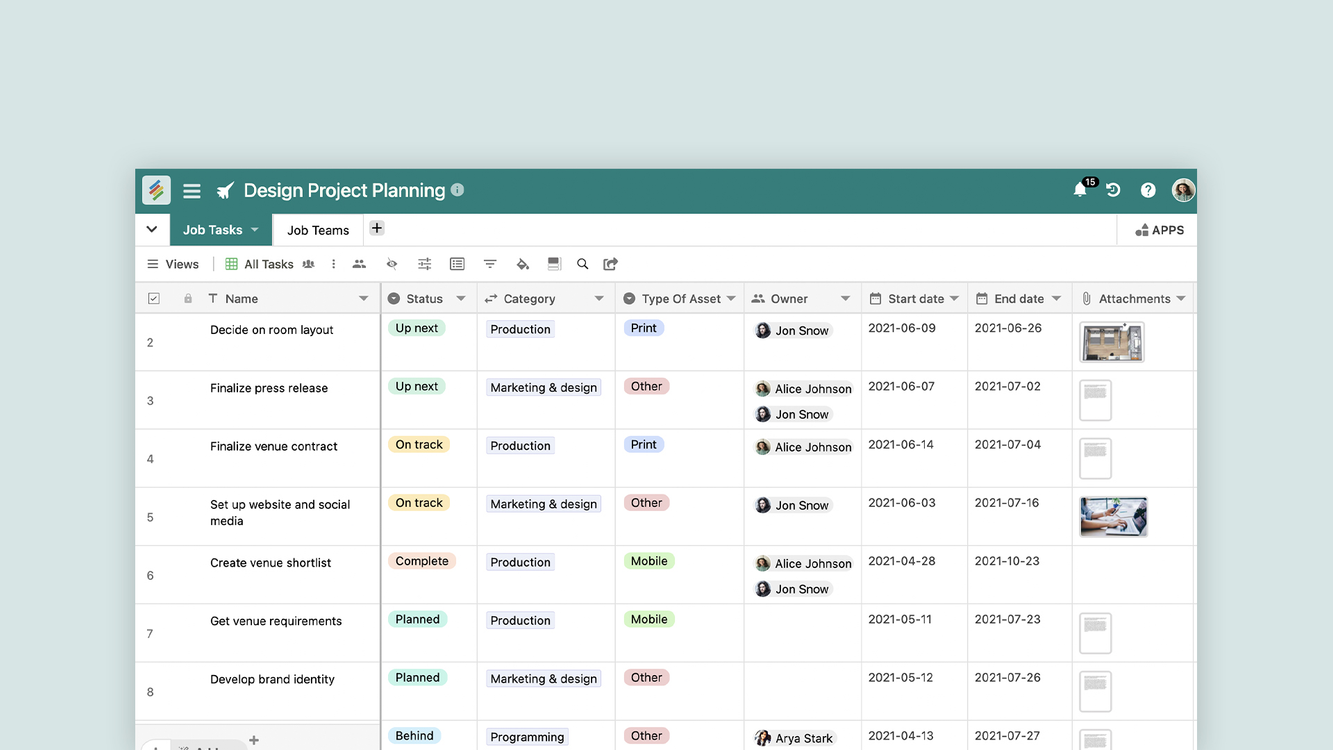Screen dimensions: 1333x750
Task: Expand the tables list chevron
Action: pyautogui.click(x=152, y=229)
